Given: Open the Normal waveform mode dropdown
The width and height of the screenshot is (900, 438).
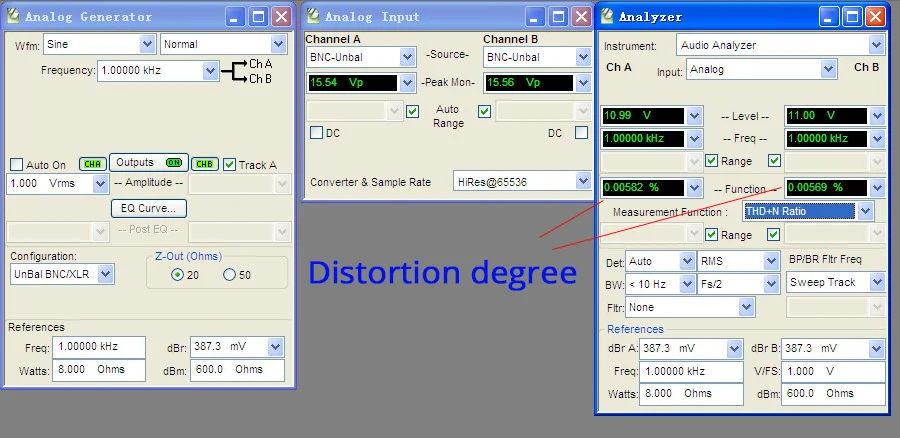Looking at the screenshot, I should [279, 44].
